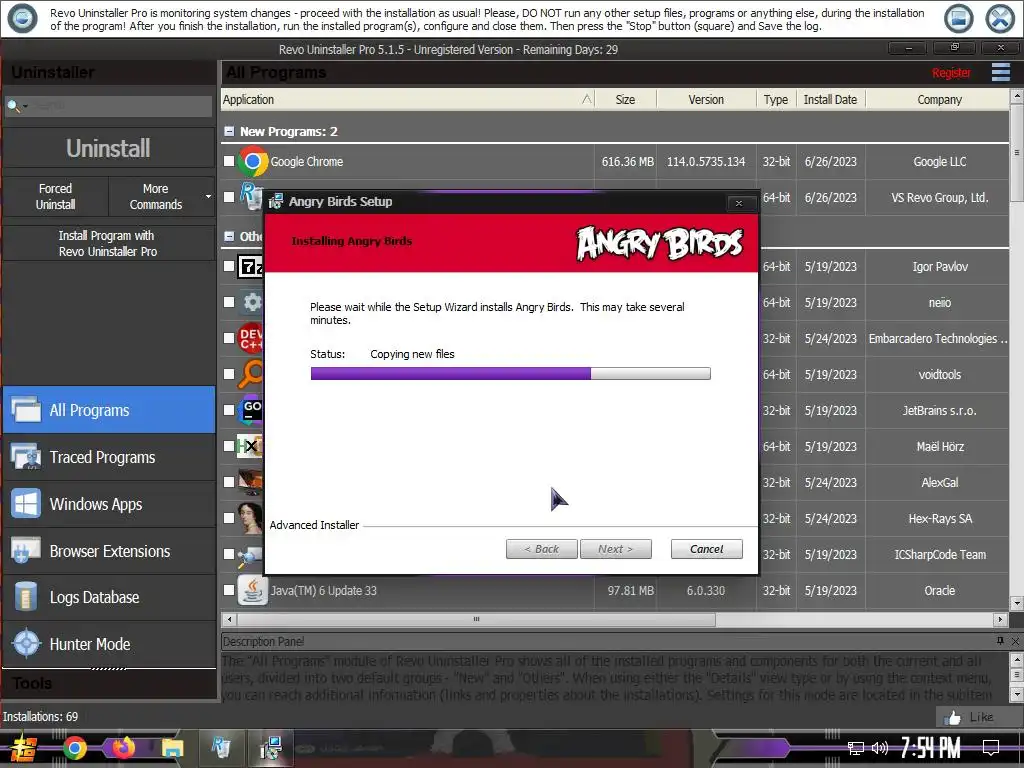The width and height of the screenshot is (1024, 768).
Task: Switch to Revo Uninstaller taskbar icon
Action: click(221, 748)
